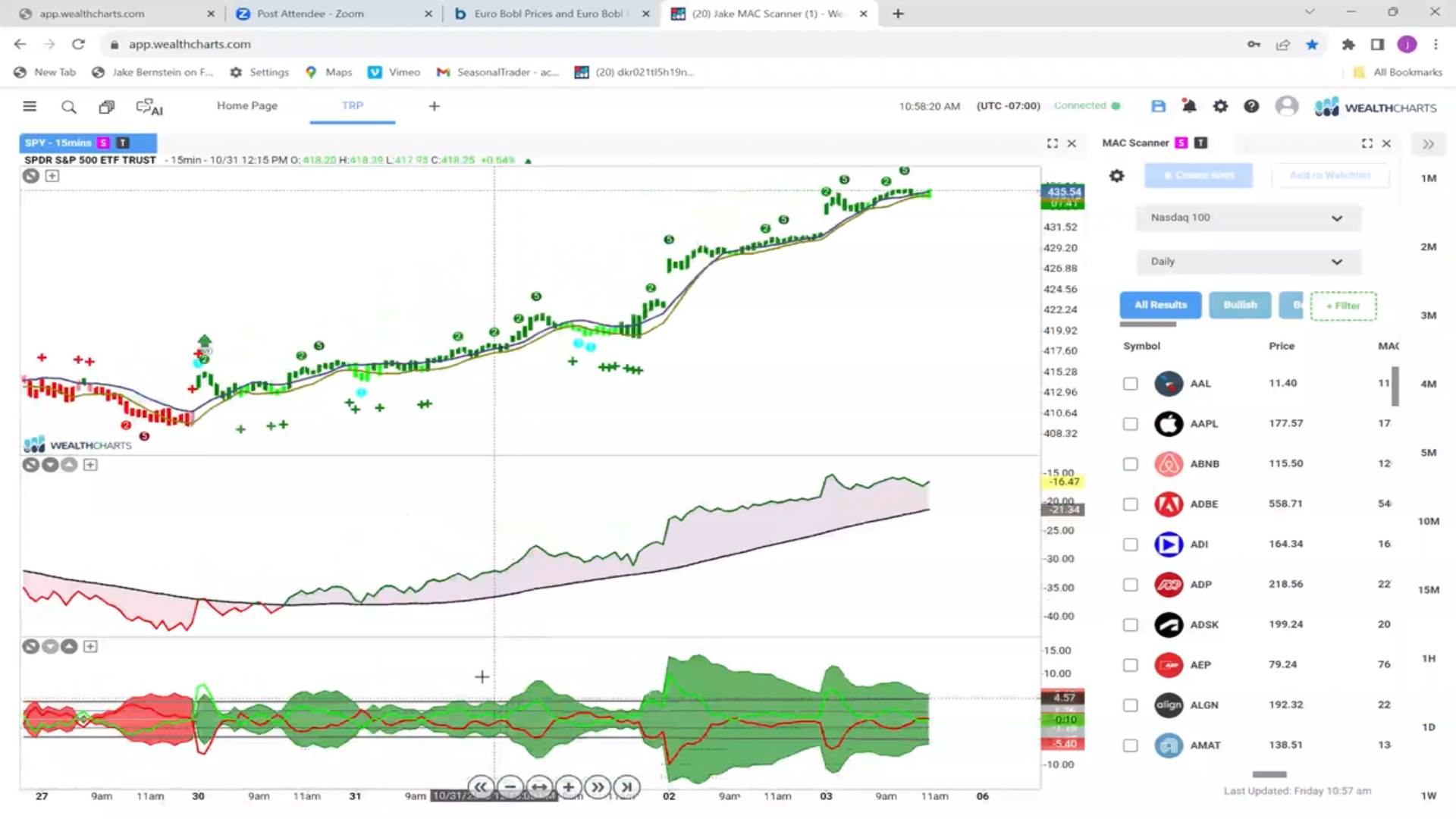Viewport: 1456px width, 819px height.
Task: Step the chart forward with double arrows
Action: 598,787
